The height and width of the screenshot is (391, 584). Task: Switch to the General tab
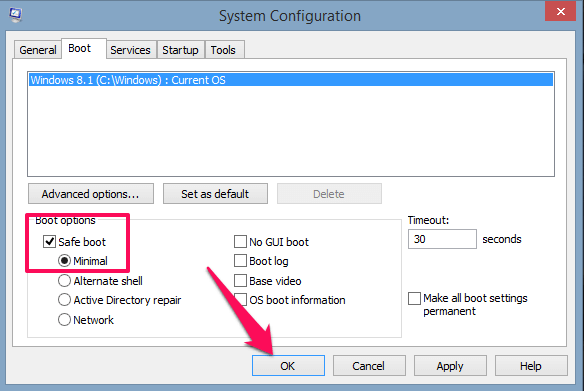point(38,50)
